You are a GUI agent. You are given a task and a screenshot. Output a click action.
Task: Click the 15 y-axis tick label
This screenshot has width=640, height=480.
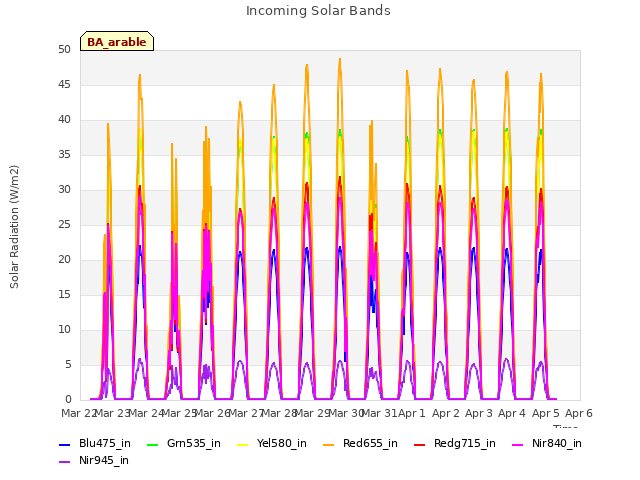[64, 295]
